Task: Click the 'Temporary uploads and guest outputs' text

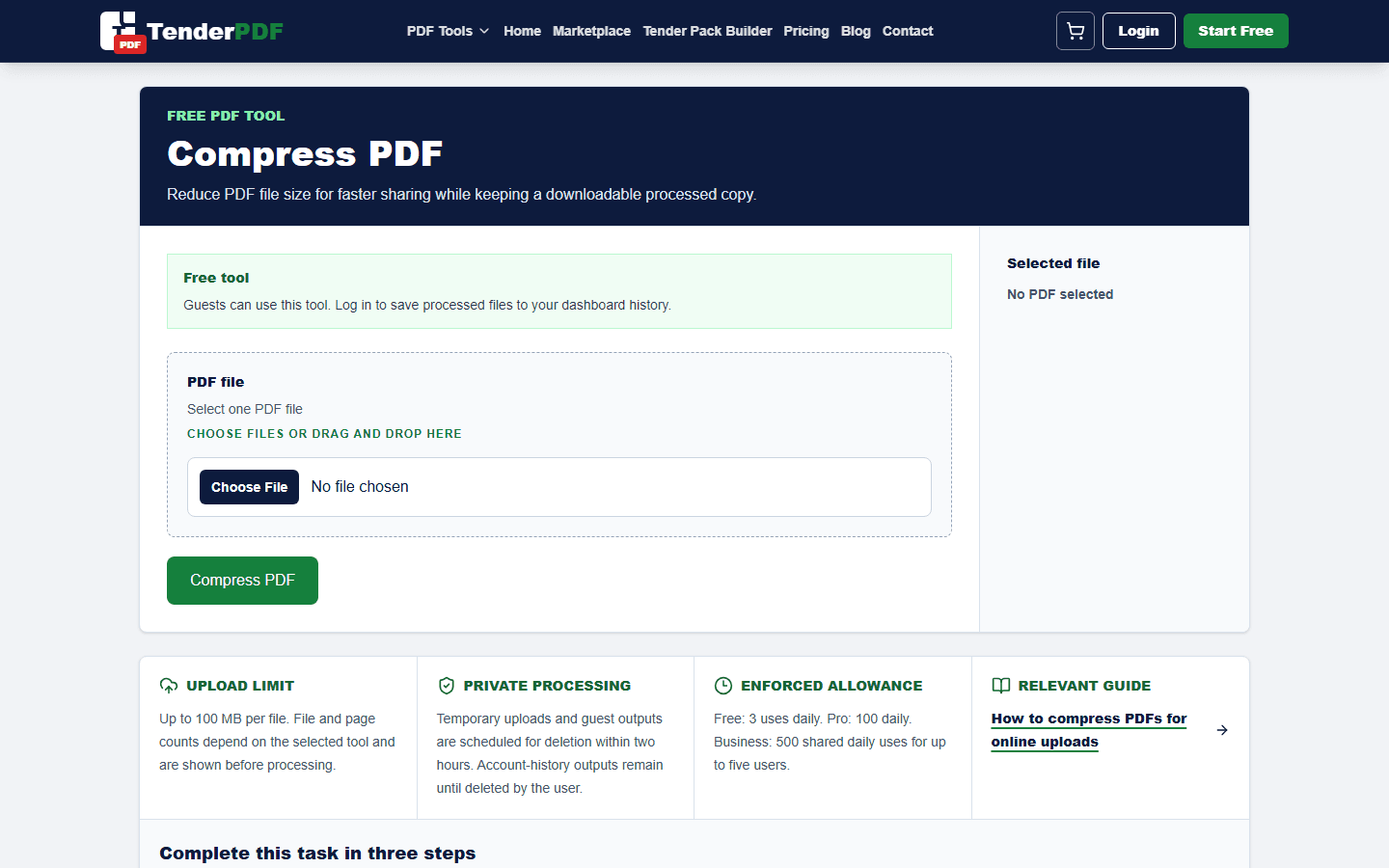Action: click(x=550, y=753)
